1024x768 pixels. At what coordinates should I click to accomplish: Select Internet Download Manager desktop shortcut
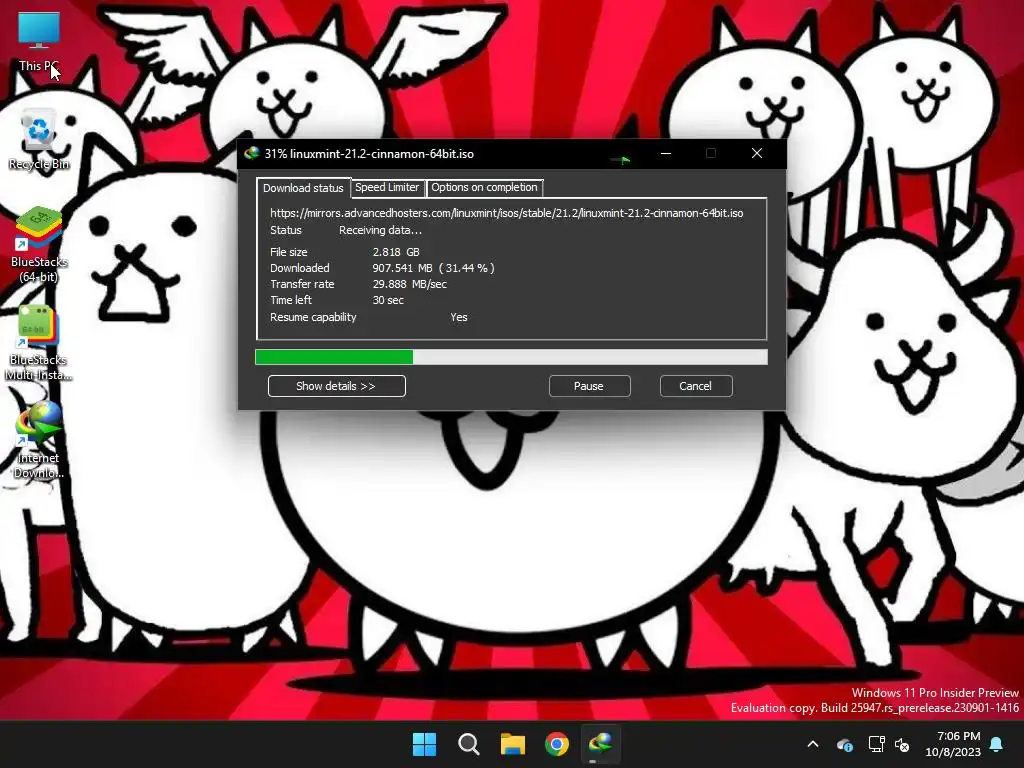tap(39, 441)
